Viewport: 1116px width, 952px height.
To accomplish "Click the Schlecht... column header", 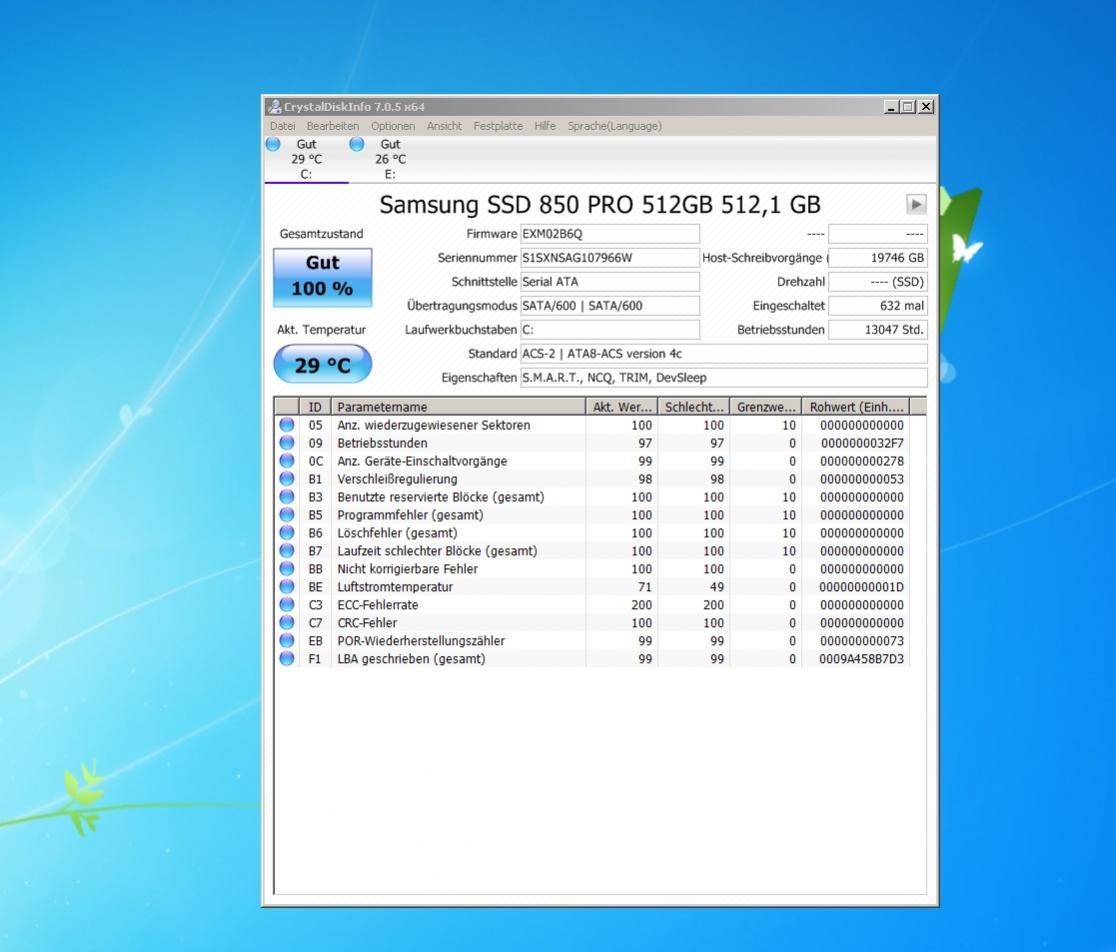I will point(694,407).
